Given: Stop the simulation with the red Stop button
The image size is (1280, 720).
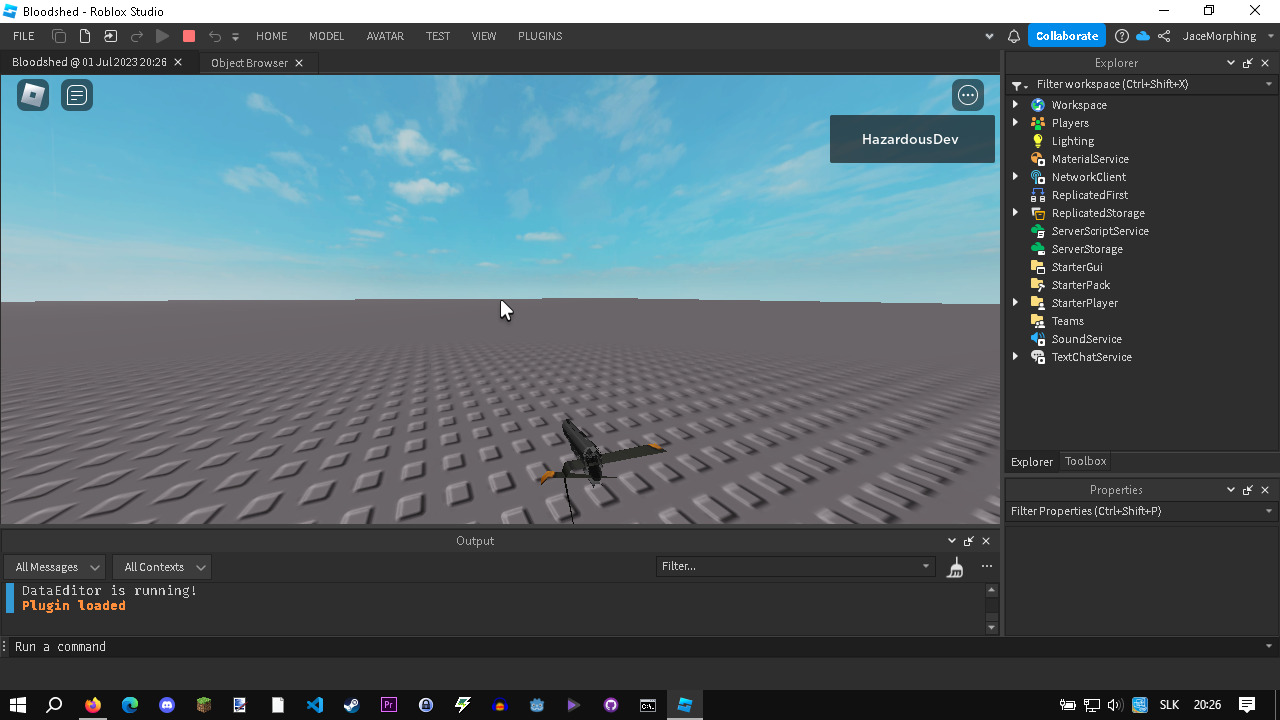Looking at the screenshot, I should (188, 36).
